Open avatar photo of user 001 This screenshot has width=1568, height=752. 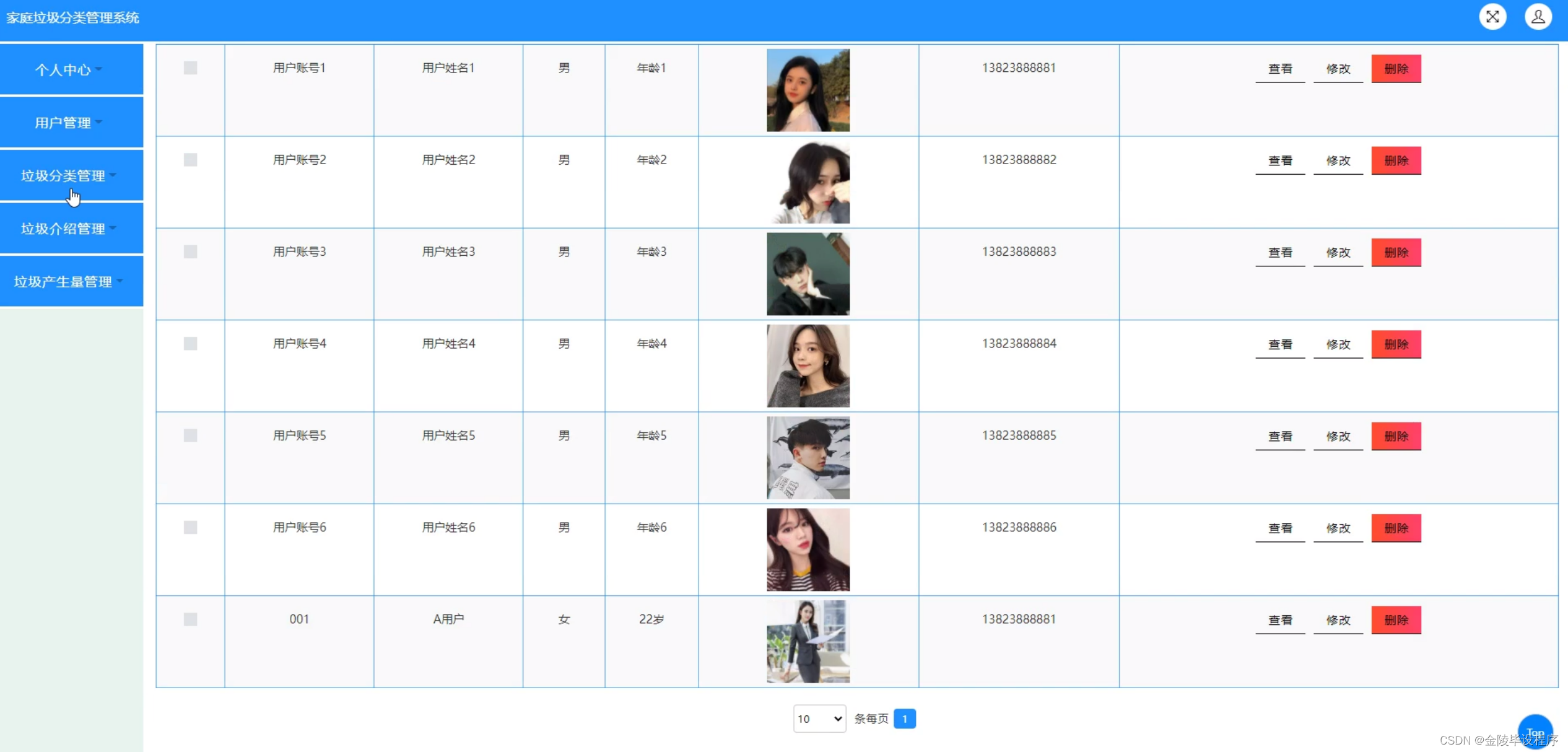(x=808, y=642)
